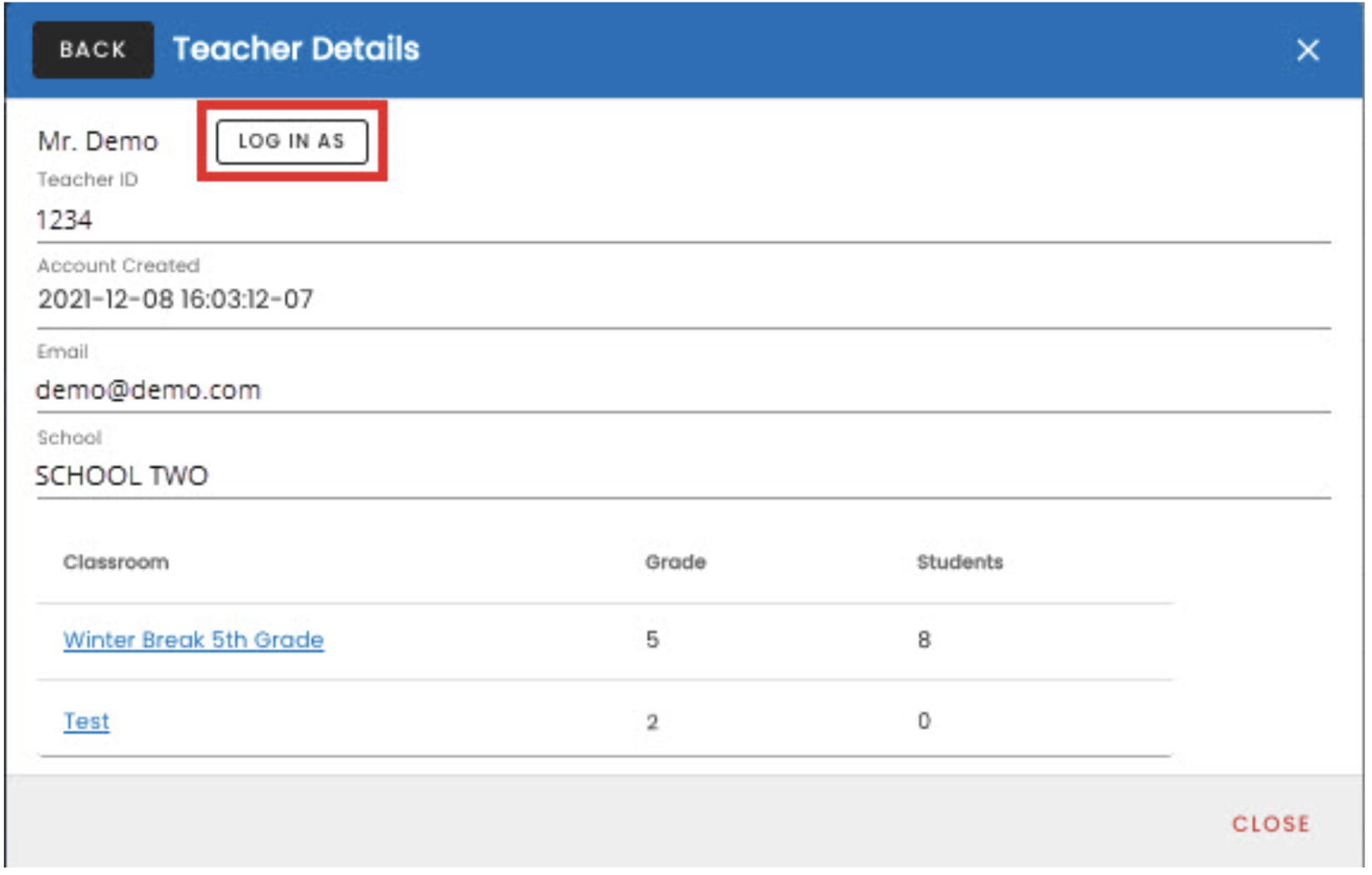Click the Grade column header
1372x875 pixels.
(x=675, y=562)
